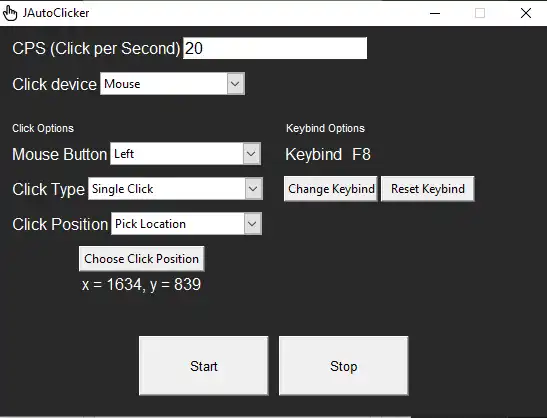
Task: Click the Click Position label
Action: coord(60,224)
